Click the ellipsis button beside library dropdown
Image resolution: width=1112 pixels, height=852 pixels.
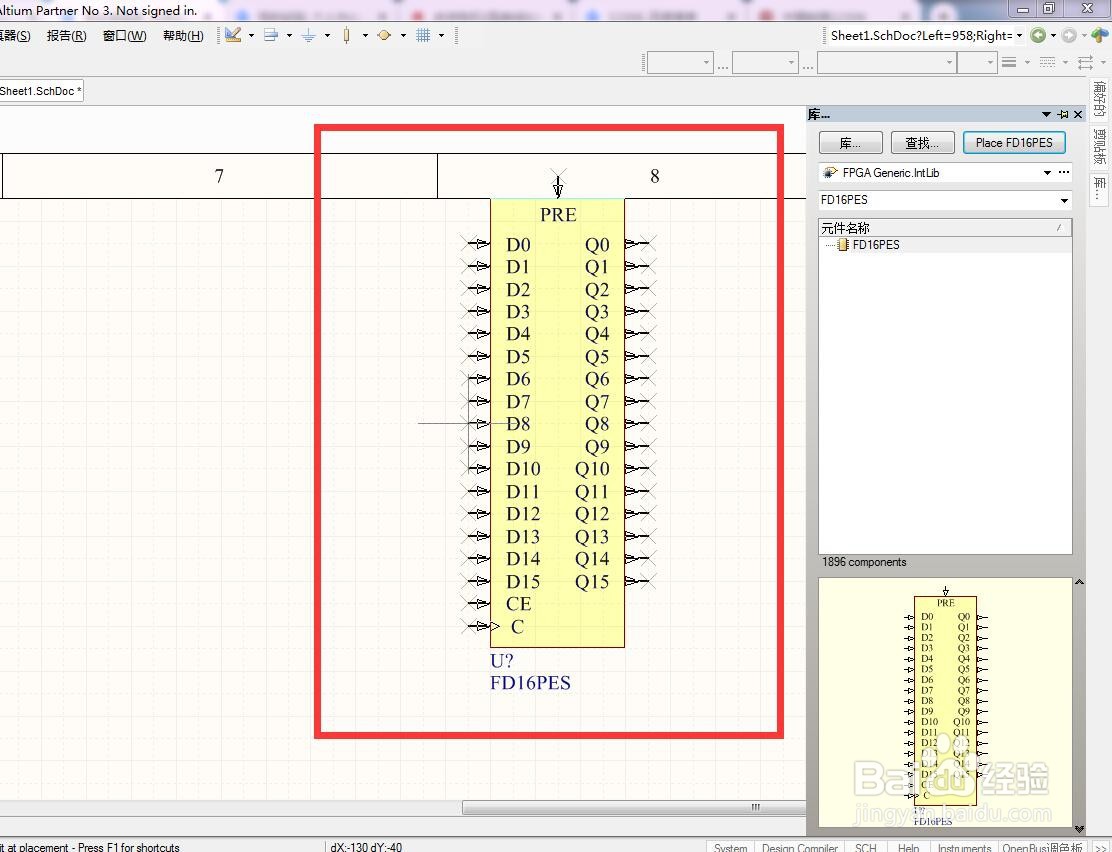[x=1063, y=172]
